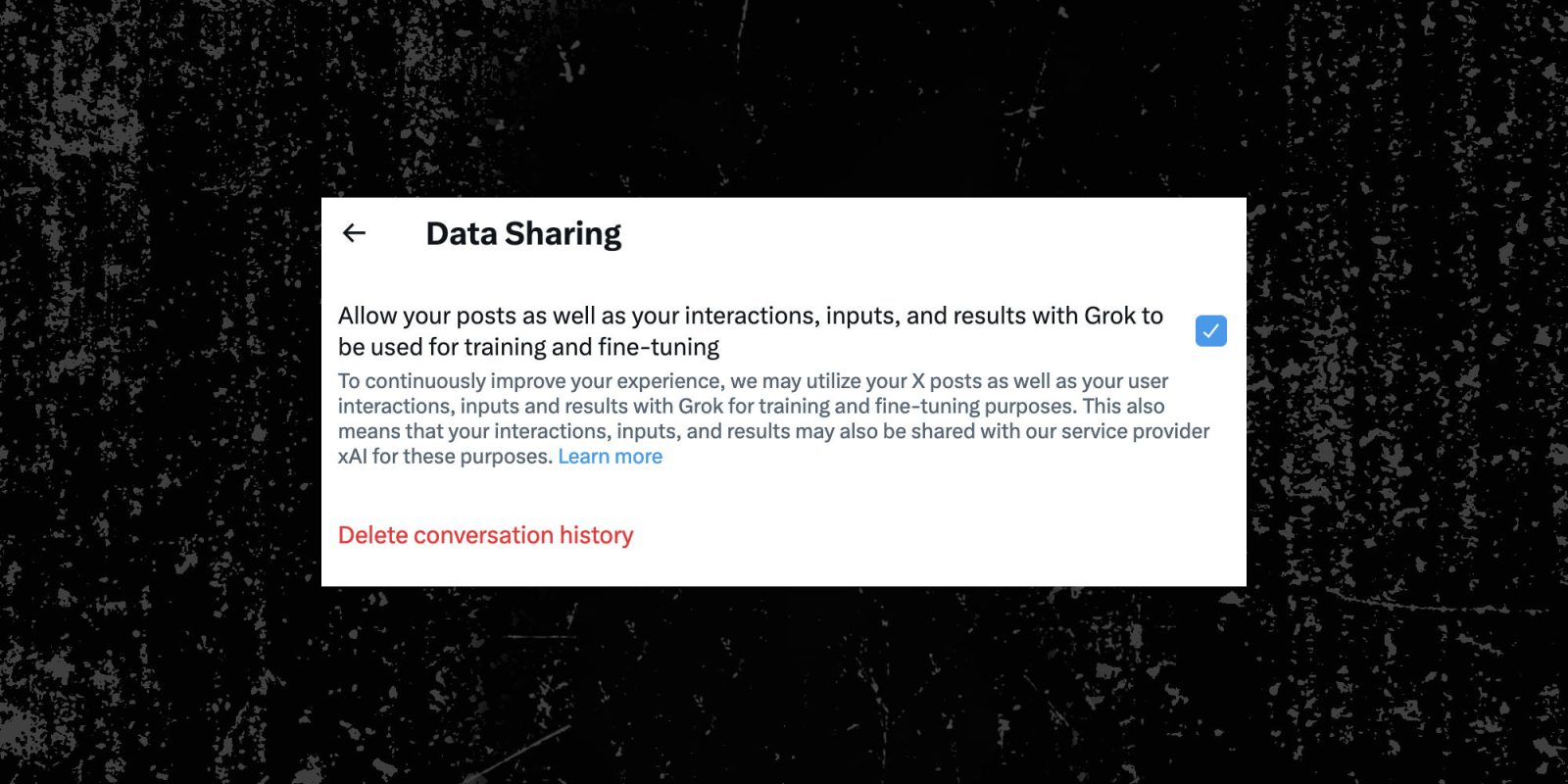Toggle the blue checkmark box
This screenshot has height=784, width=1568.
[1210, 331]
